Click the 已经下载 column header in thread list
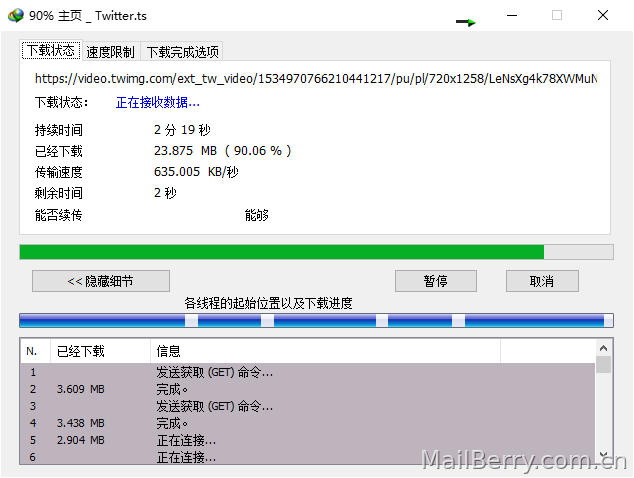The image size is (634, 478). (100, 351)
